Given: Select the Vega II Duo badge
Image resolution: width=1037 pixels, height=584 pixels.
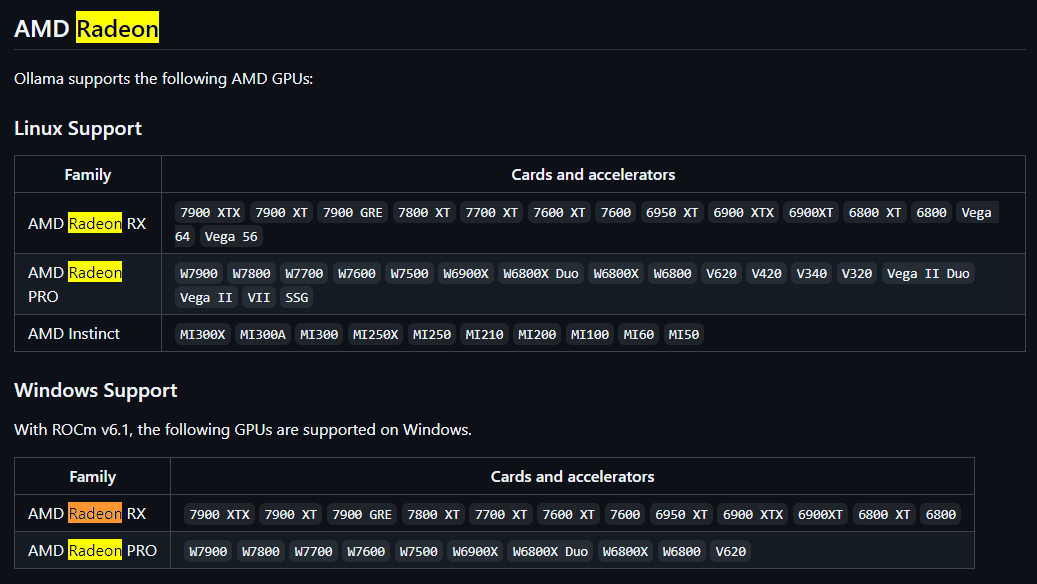Looking at the screenshot, I should 928,273.
